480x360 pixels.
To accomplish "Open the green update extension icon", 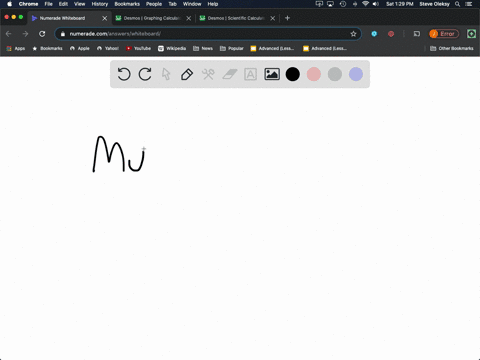I will pyautogui.click(x=471, y=34).
